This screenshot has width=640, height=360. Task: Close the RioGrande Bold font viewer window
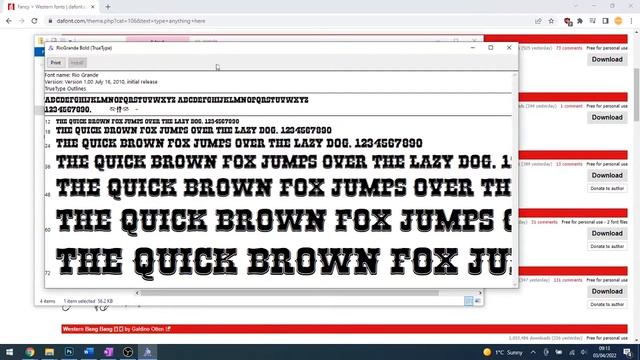click(x=509, y=48)
